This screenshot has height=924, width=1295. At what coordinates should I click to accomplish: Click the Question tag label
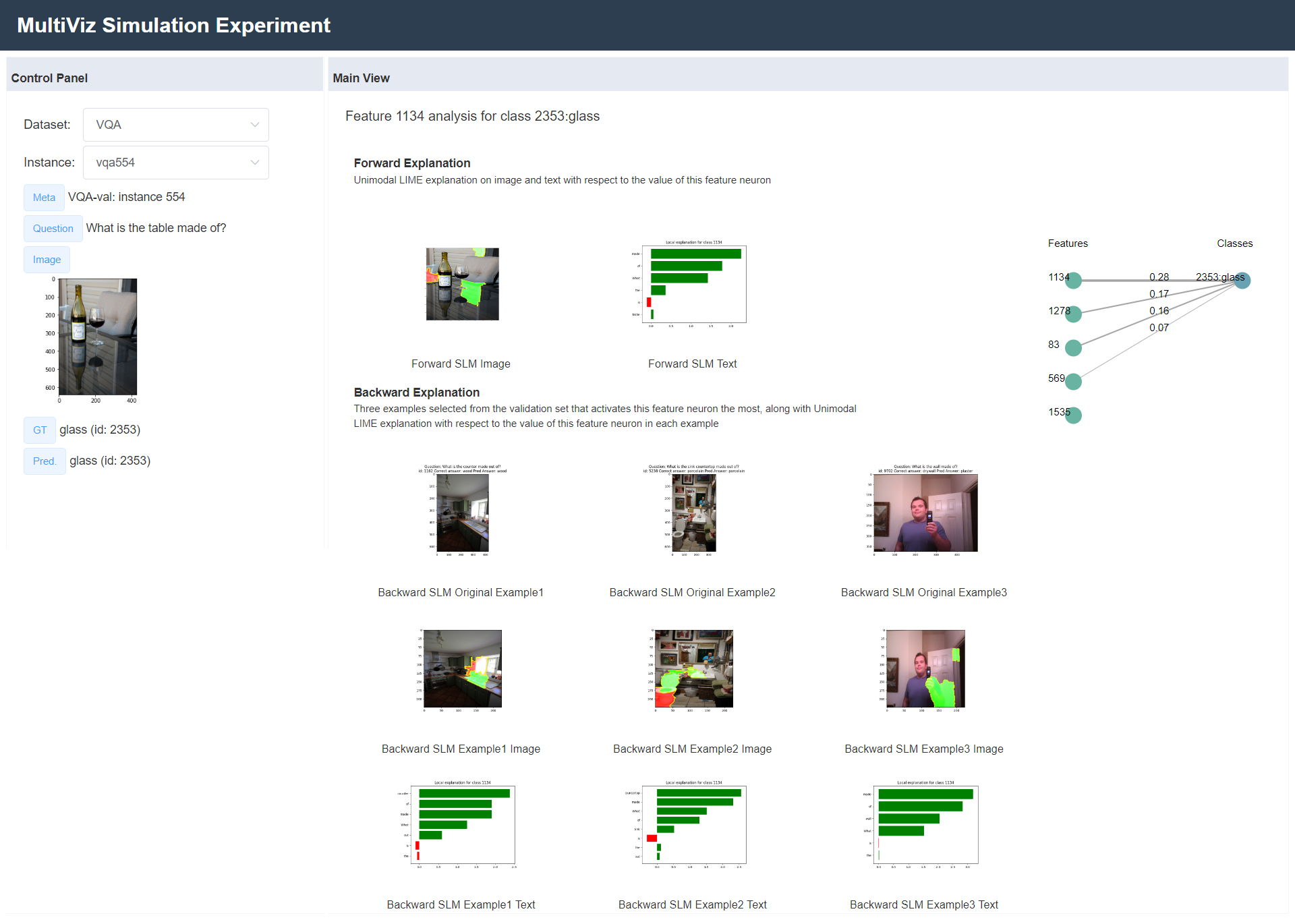point(53,229)
